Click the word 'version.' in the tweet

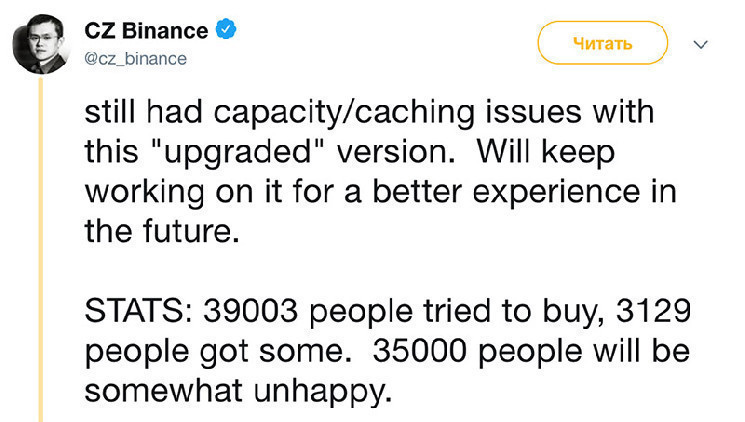(x=396, y=152)
